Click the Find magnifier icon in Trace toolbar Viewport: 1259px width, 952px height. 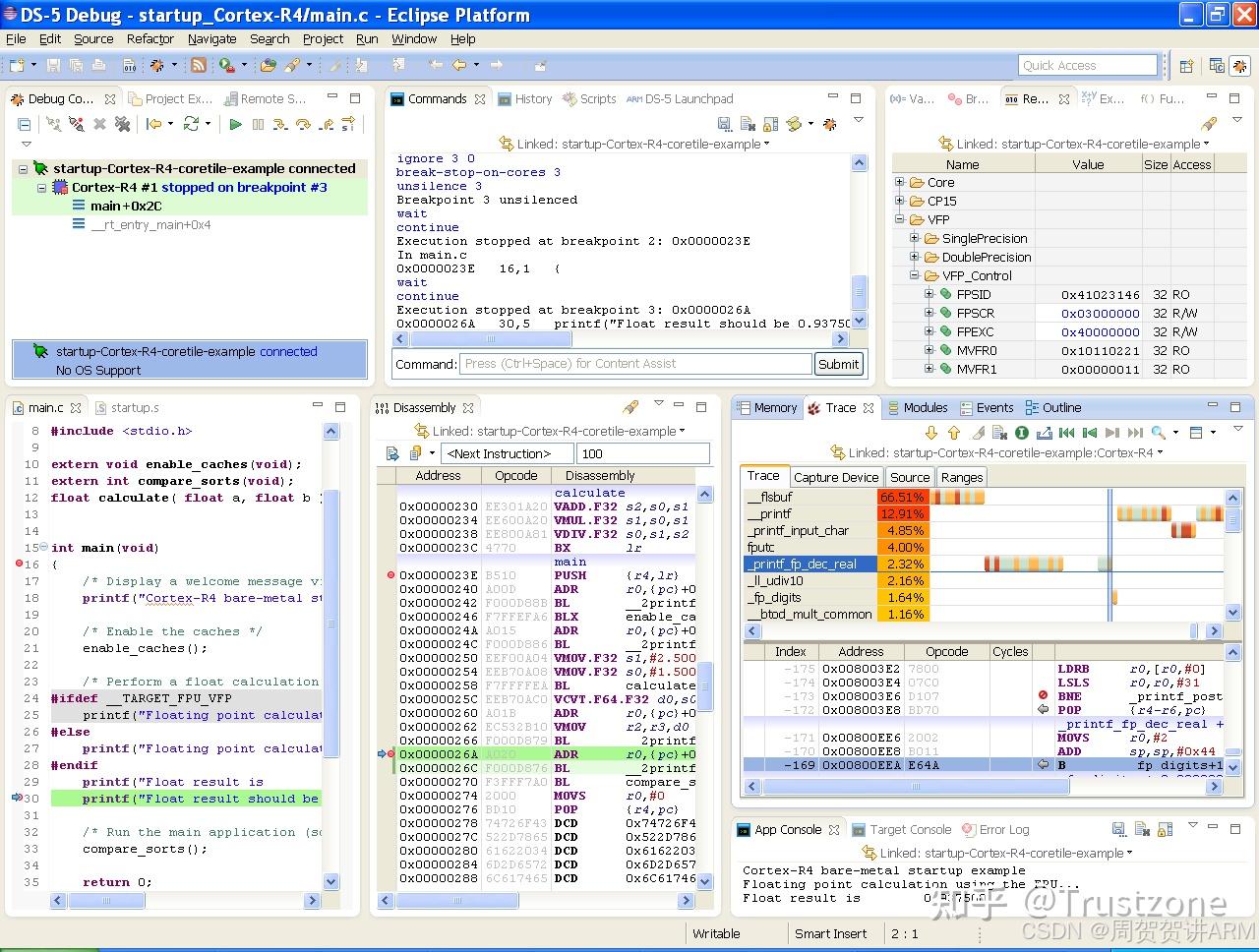1159,433
